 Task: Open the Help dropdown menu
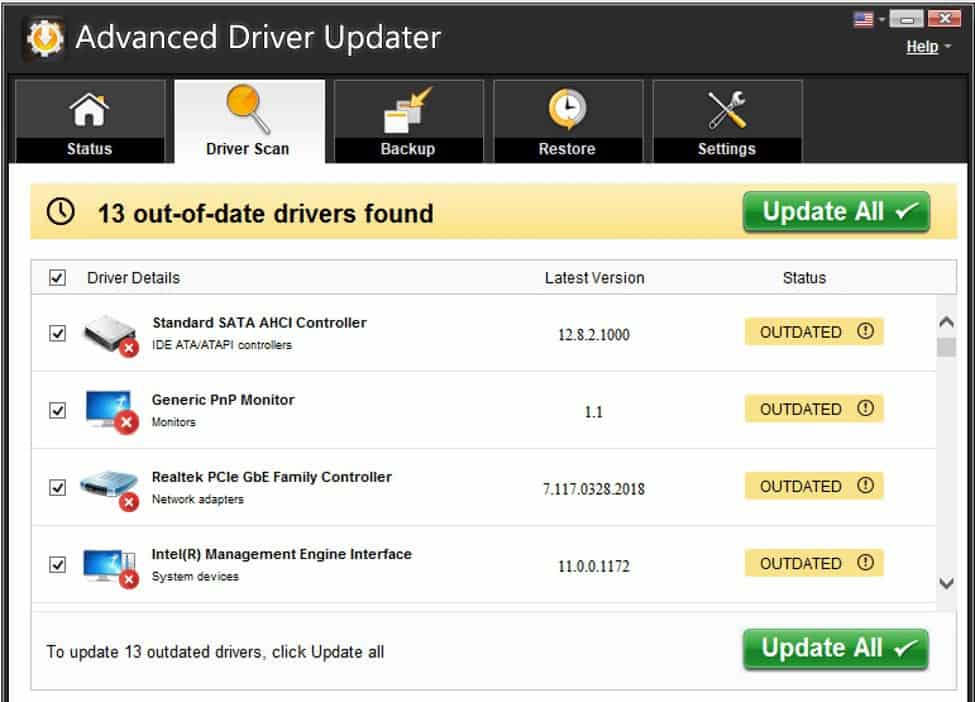coord(927,47)
